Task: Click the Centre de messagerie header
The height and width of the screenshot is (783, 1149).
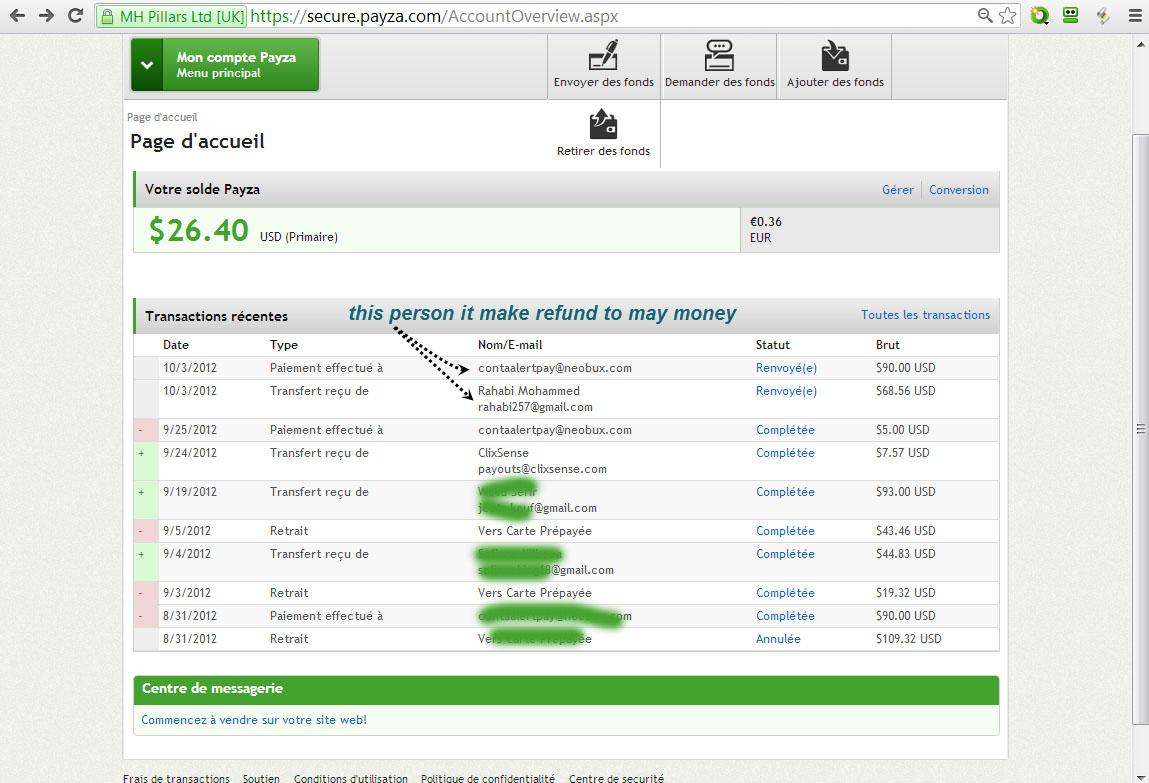Action: pyautogui.click(x=213, y=689)
